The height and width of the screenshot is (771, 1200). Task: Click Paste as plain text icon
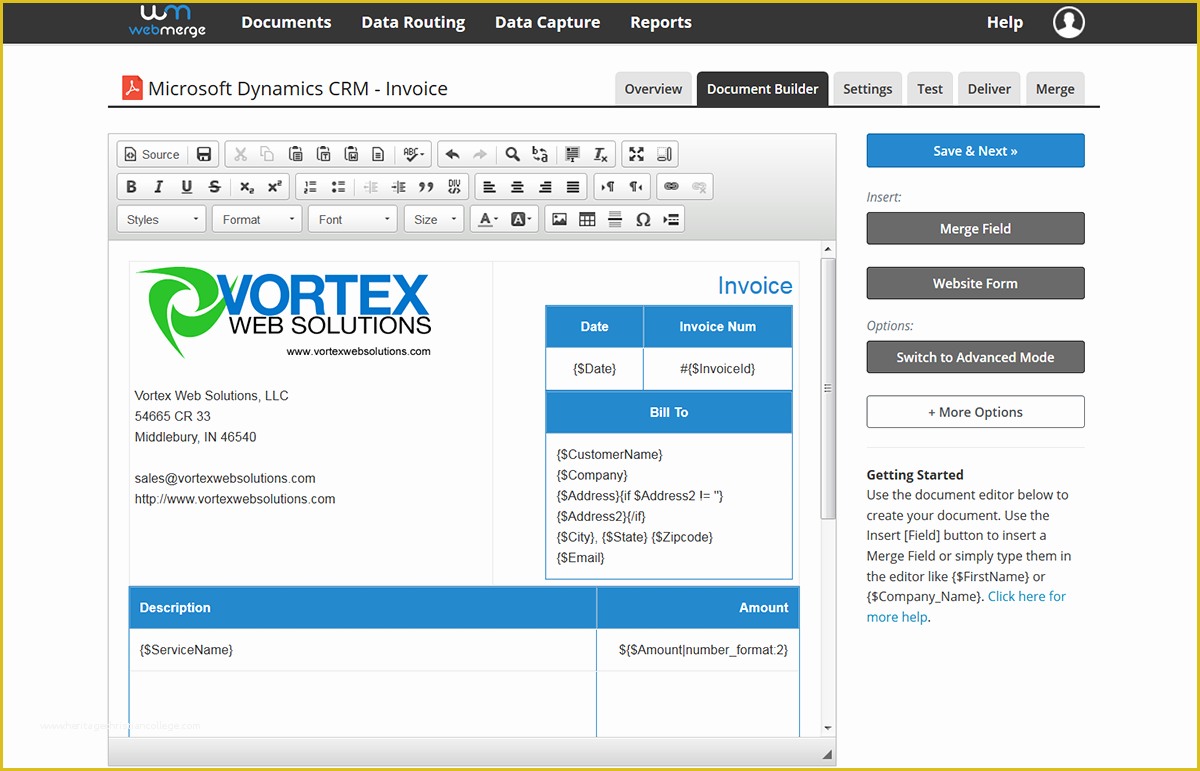point(323,154)
